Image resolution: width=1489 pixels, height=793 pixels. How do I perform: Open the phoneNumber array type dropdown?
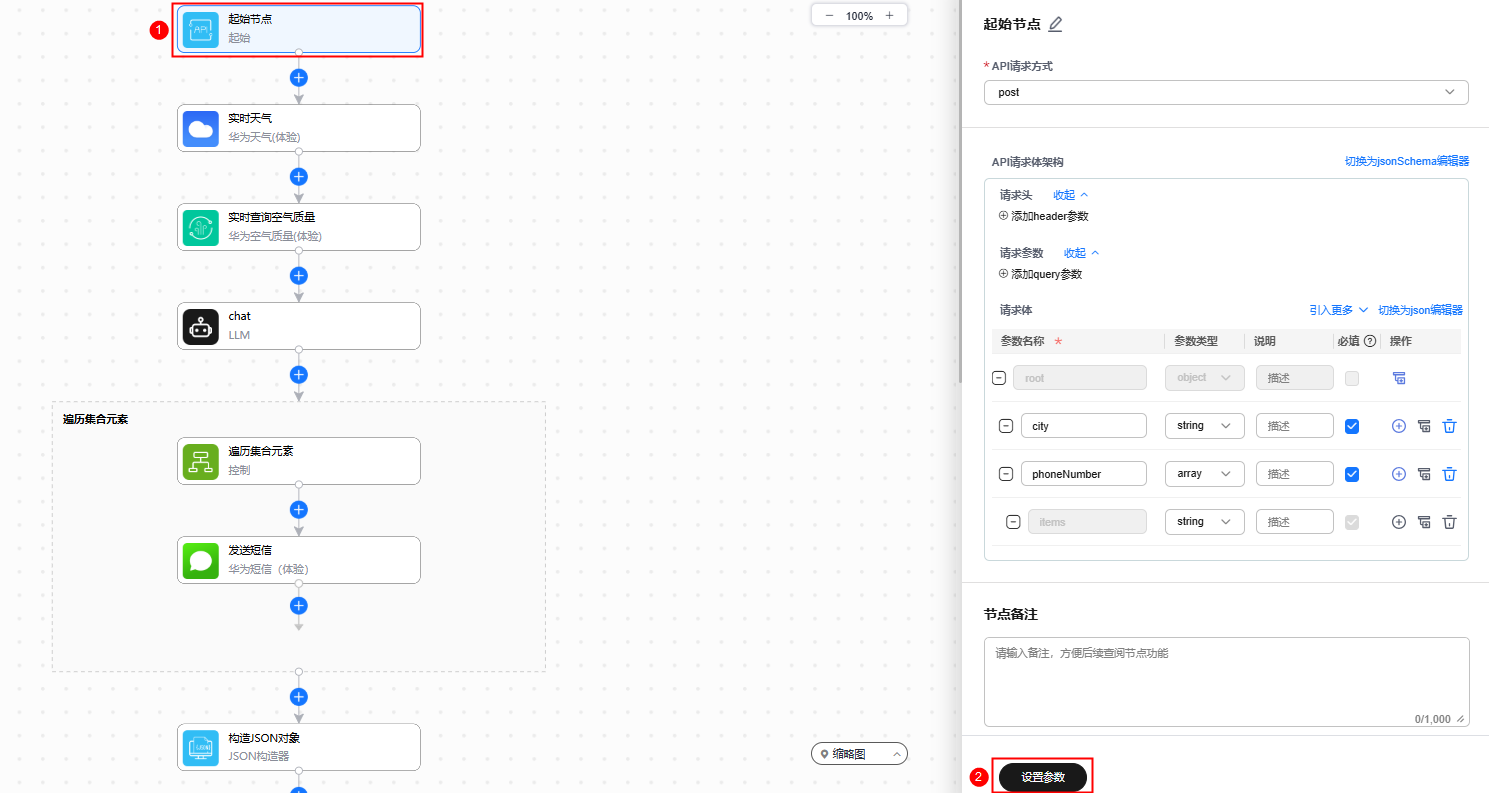tap(1204, 474)
